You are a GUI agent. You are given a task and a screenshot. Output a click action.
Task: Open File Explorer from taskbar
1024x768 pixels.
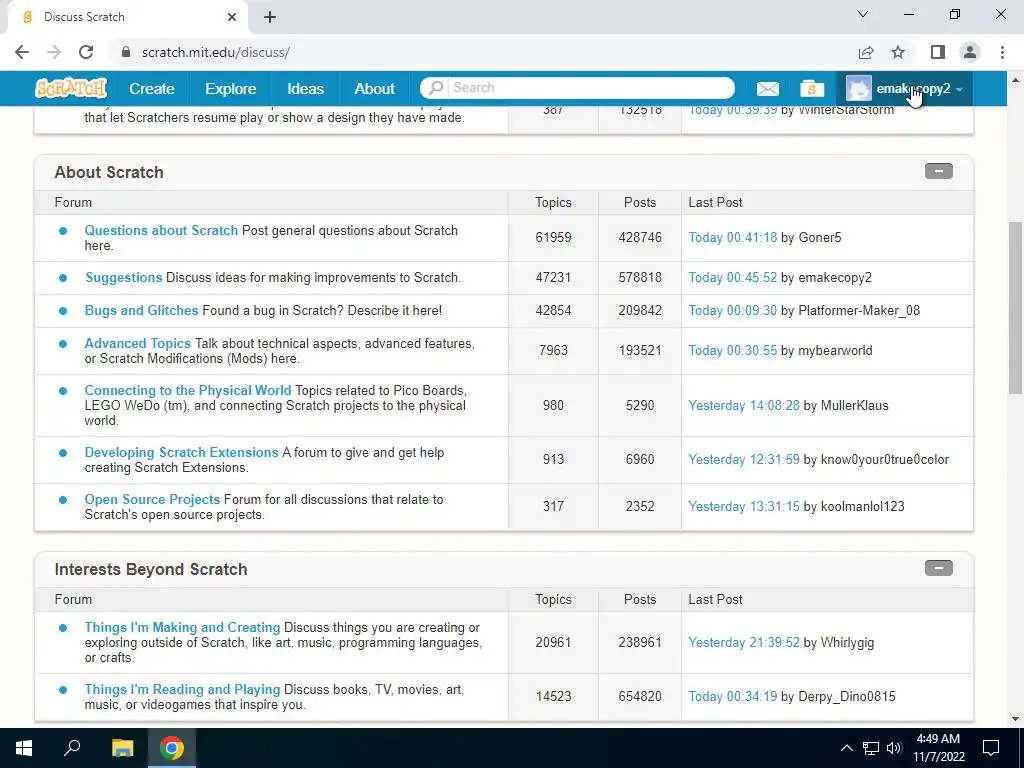(122, 748)
